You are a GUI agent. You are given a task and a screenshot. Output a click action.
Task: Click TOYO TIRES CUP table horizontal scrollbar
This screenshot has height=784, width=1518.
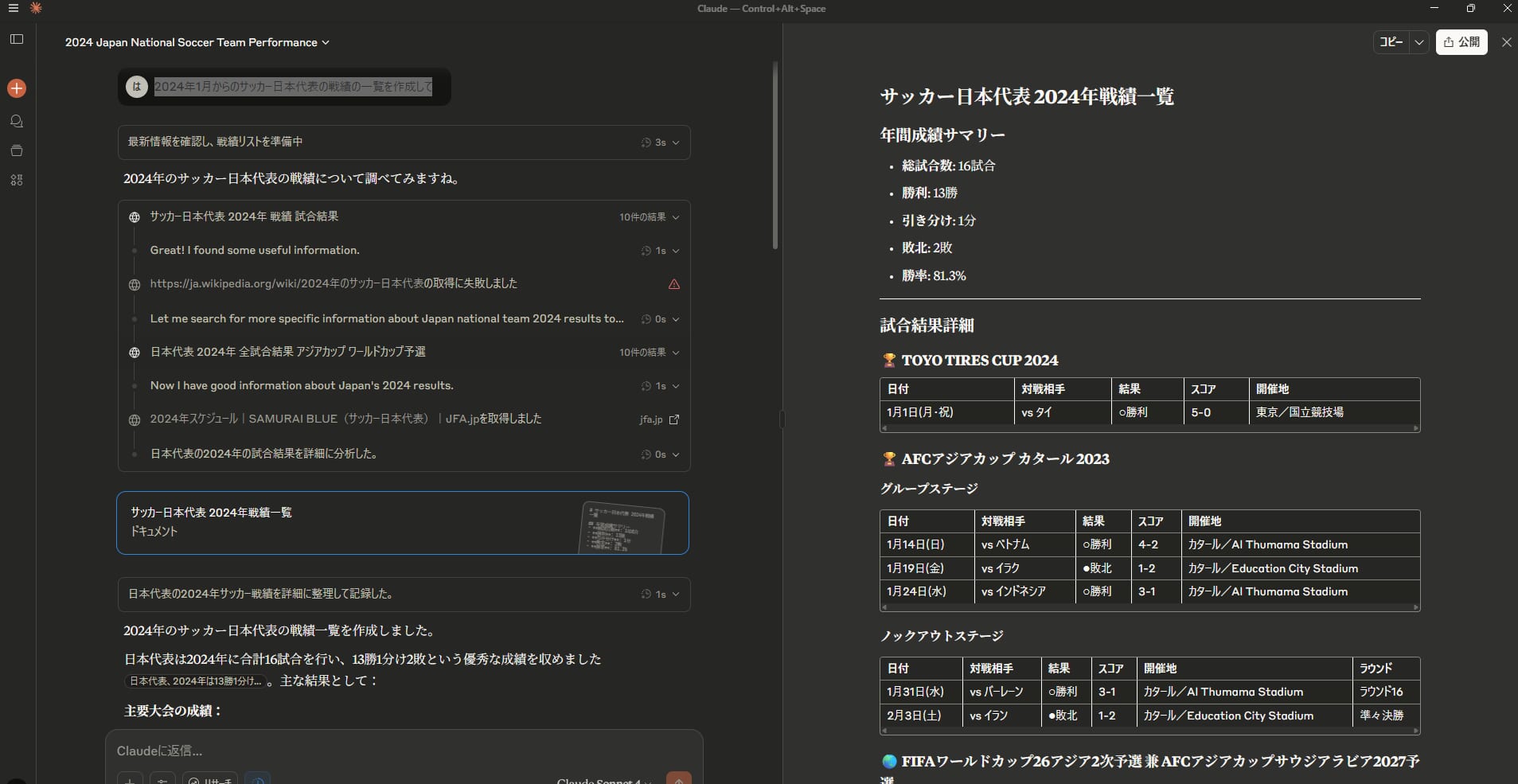1149,428
